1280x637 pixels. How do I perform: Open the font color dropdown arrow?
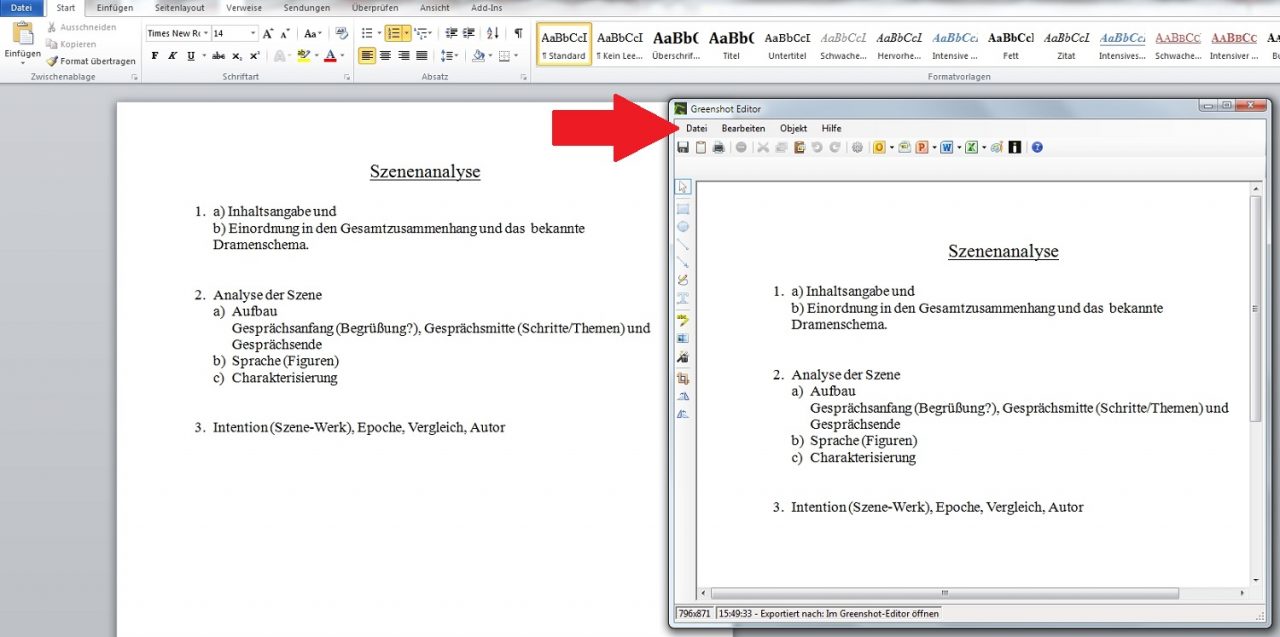(x=342, y=56)
